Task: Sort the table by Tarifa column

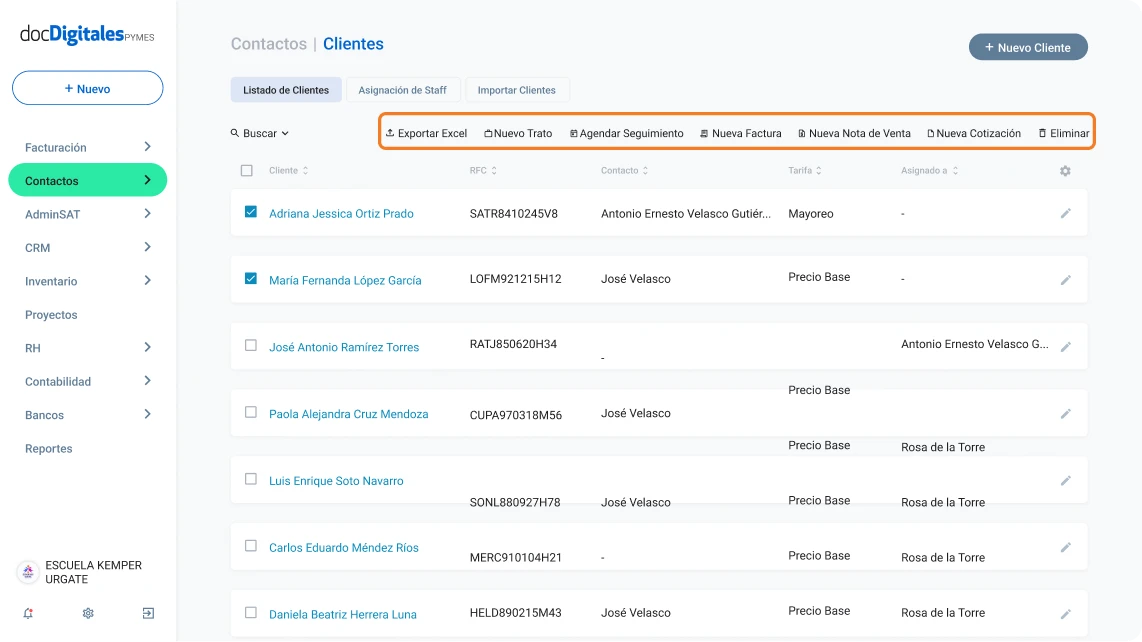Action: pyautogui.click(x=805, y=171)
